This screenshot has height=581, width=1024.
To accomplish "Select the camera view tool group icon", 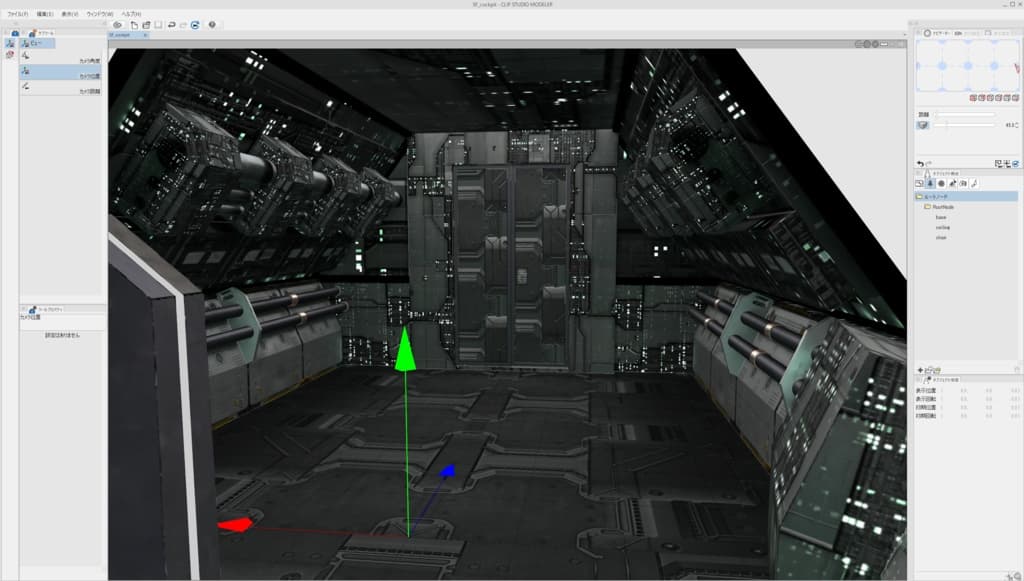I will pyautogui.click(x=10, y=43).
